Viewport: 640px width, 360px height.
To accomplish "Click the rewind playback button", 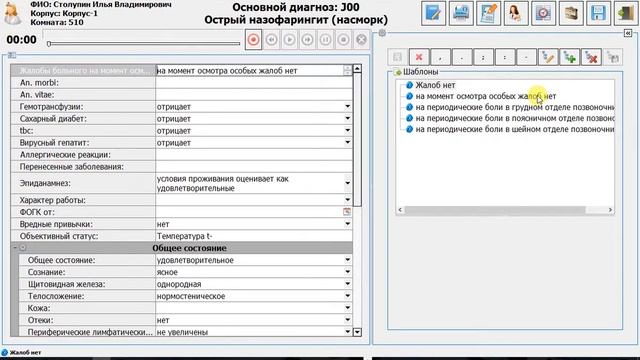I will tap(271, 40).
